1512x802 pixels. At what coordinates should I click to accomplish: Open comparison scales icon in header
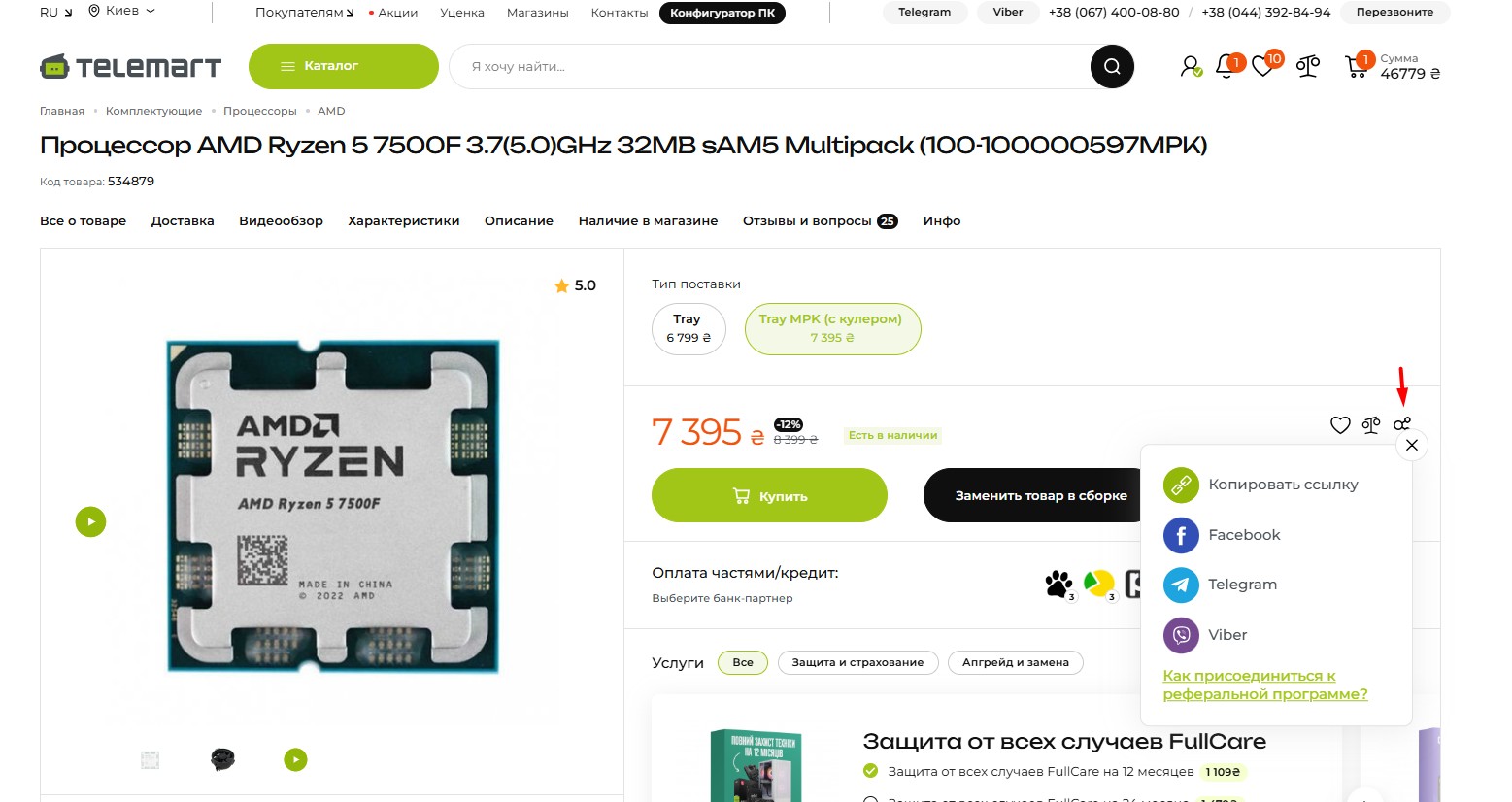1308,66
